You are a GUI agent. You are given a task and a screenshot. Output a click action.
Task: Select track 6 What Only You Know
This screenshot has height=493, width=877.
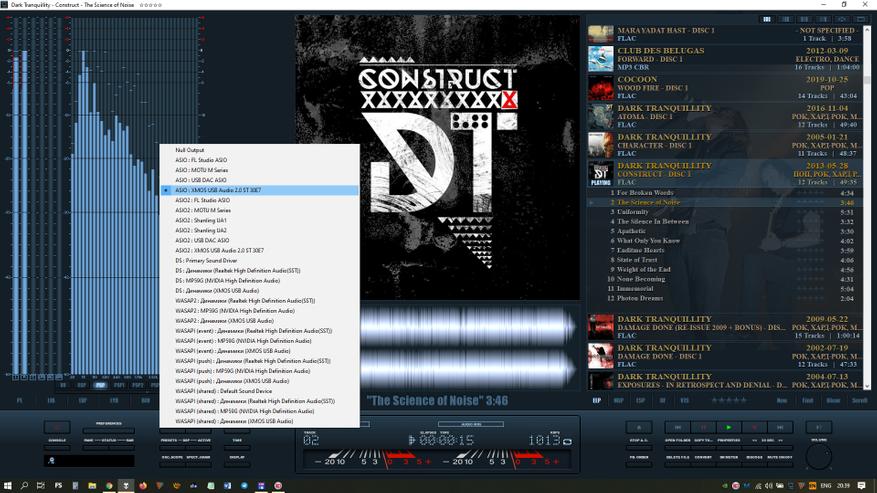725,241
